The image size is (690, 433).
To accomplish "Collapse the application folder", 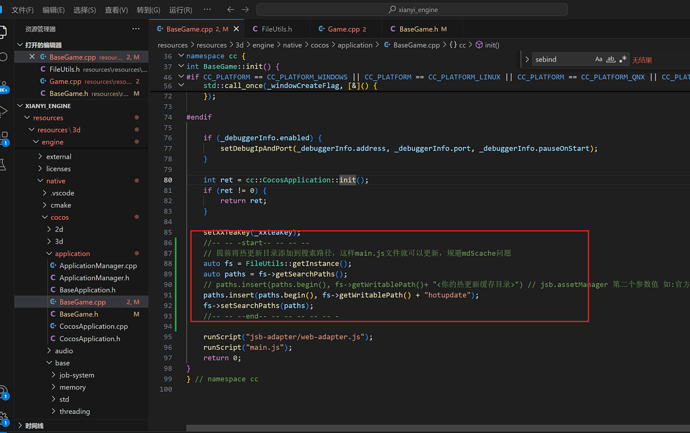I will 72,253.
